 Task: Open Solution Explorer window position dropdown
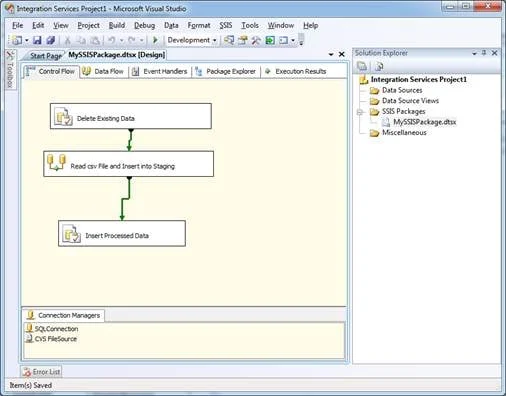pos(474,53)
